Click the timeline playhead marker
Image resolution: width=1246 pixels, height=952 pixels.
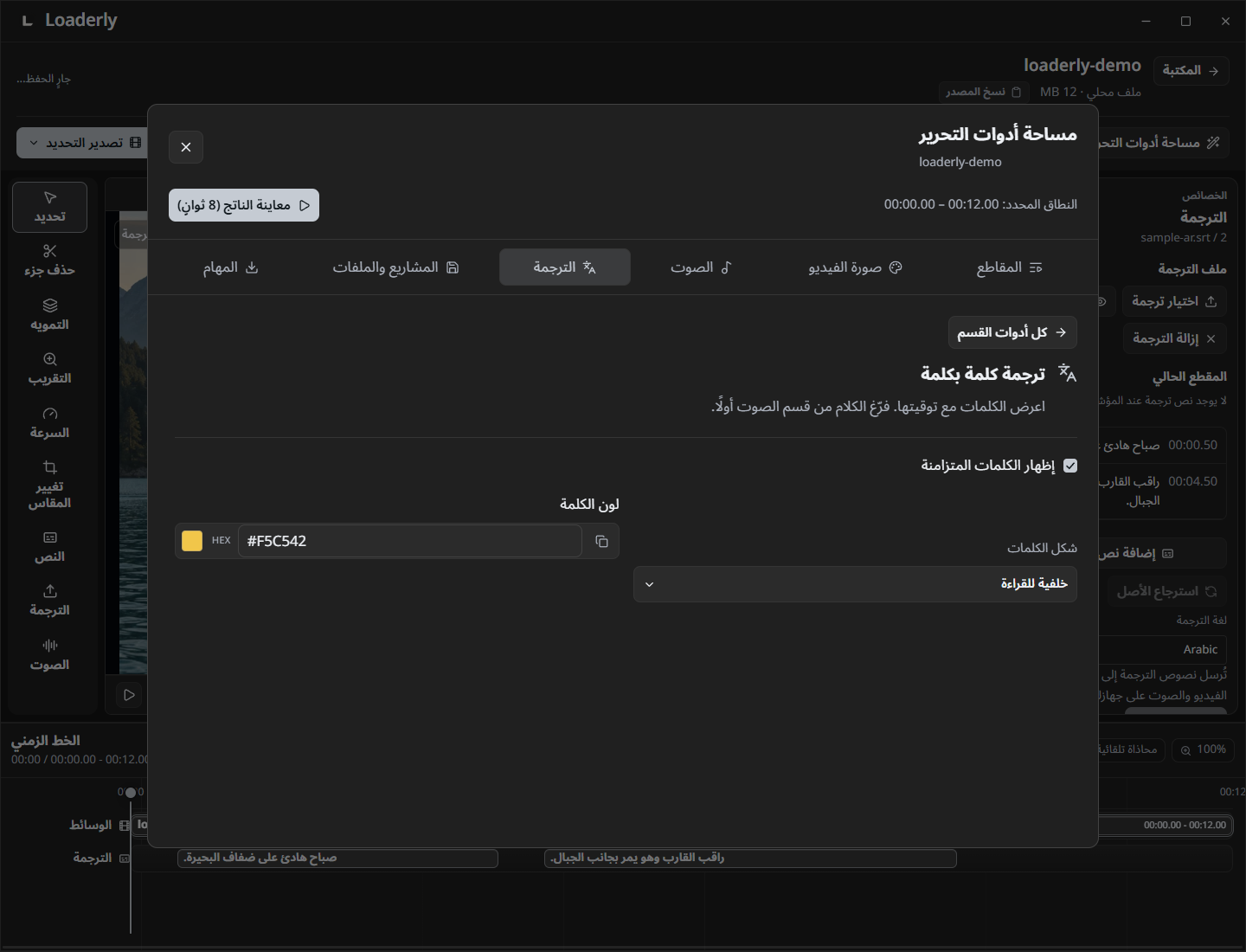131,792
